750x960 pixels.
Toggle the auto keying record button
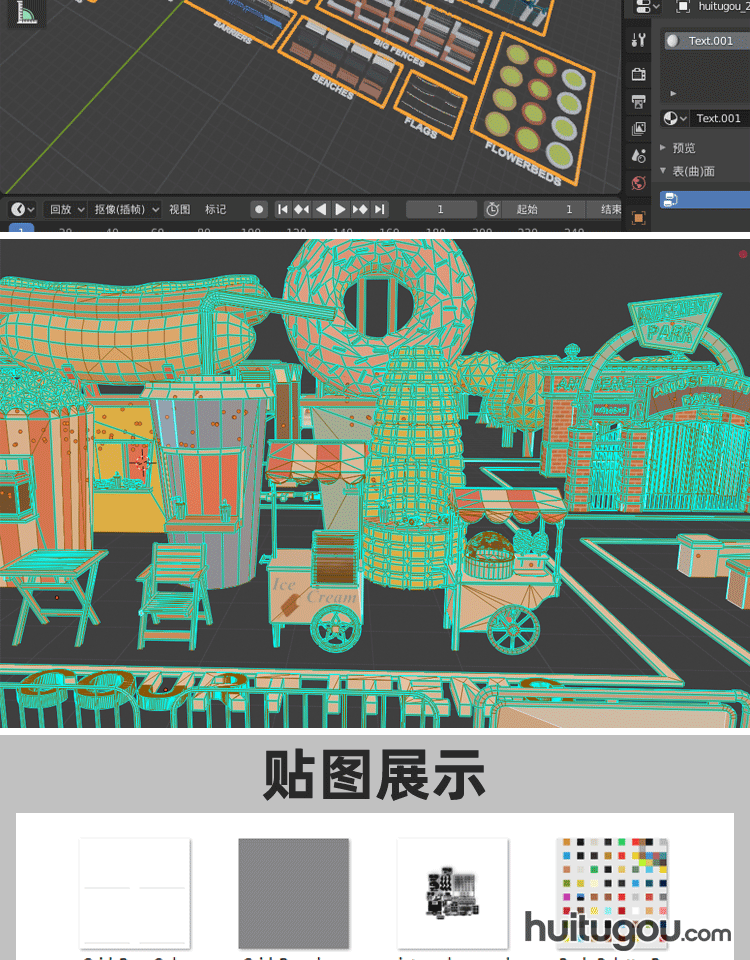259,209
